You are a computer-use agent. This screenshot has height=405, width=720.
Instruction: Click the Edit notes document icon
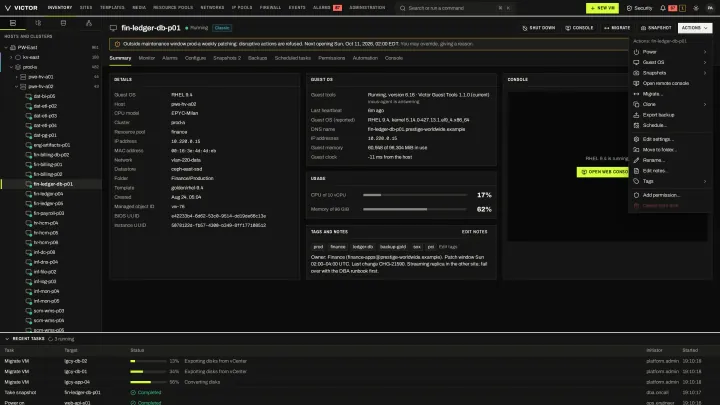(x=636, y=171)
